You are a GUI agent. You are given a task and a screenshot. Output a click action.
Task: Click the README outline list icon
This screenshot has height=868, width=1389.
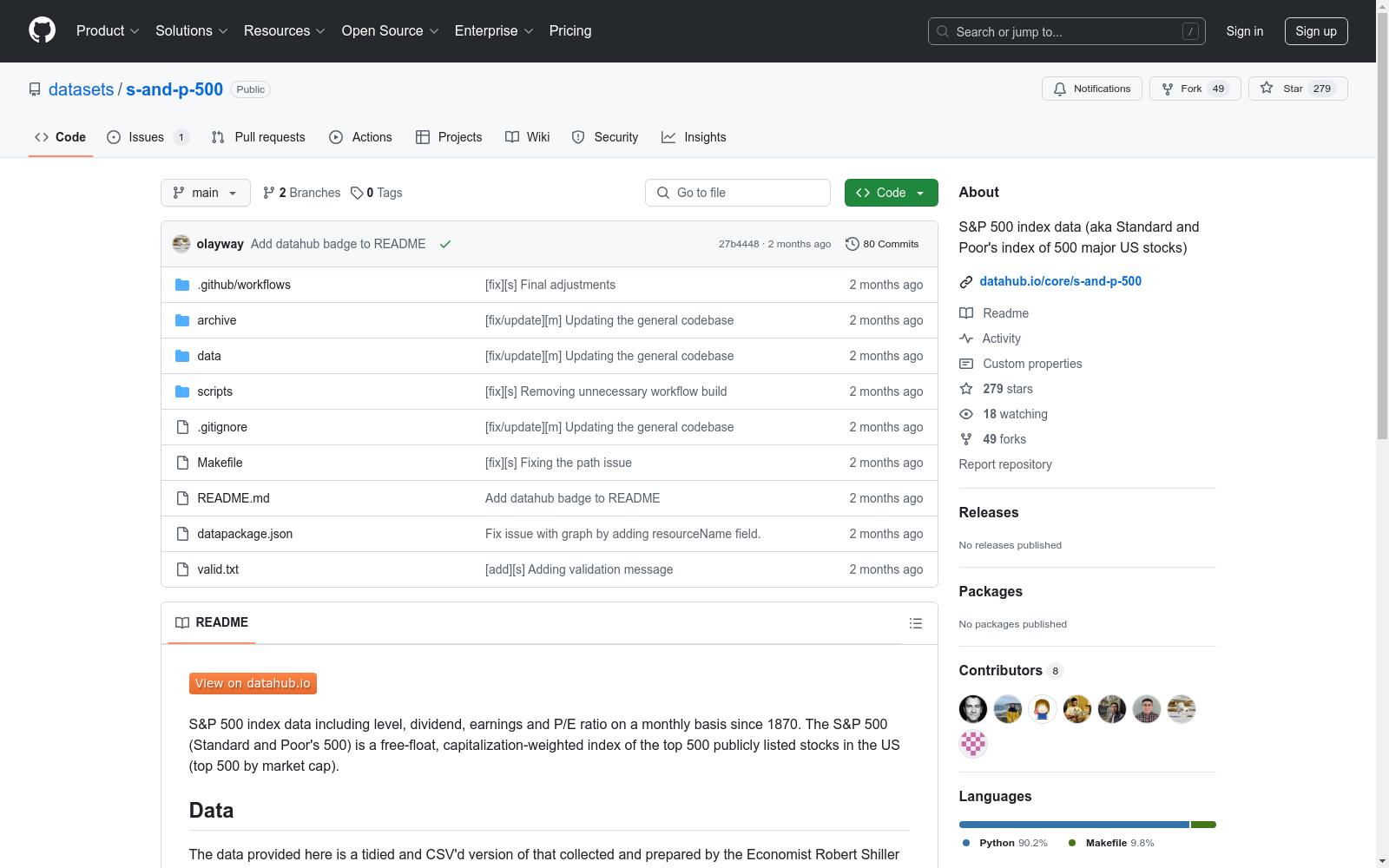tap(916, 623)
